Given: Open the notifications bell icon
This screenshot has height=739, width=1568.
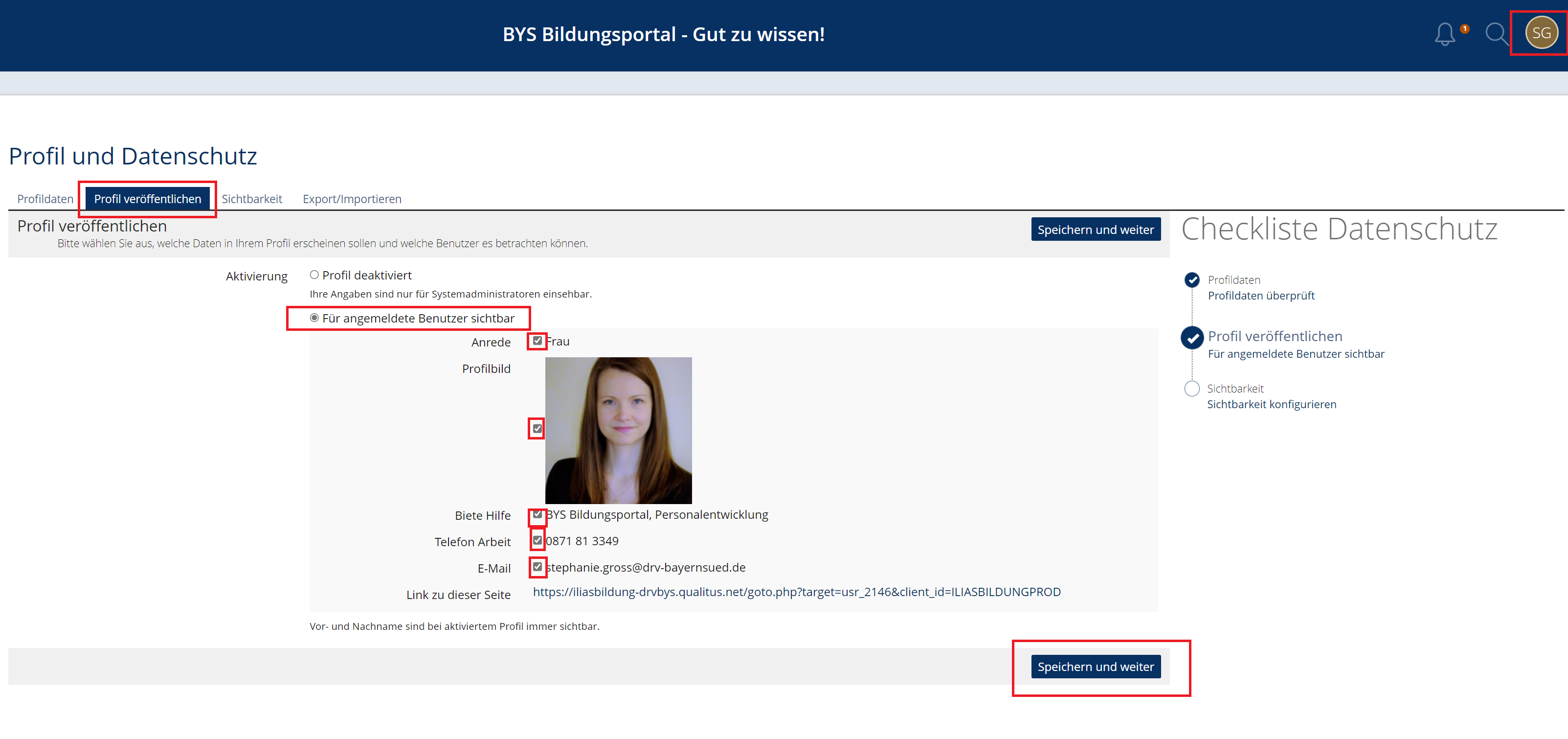Looking at the screenshot, I should [1445, 33].
